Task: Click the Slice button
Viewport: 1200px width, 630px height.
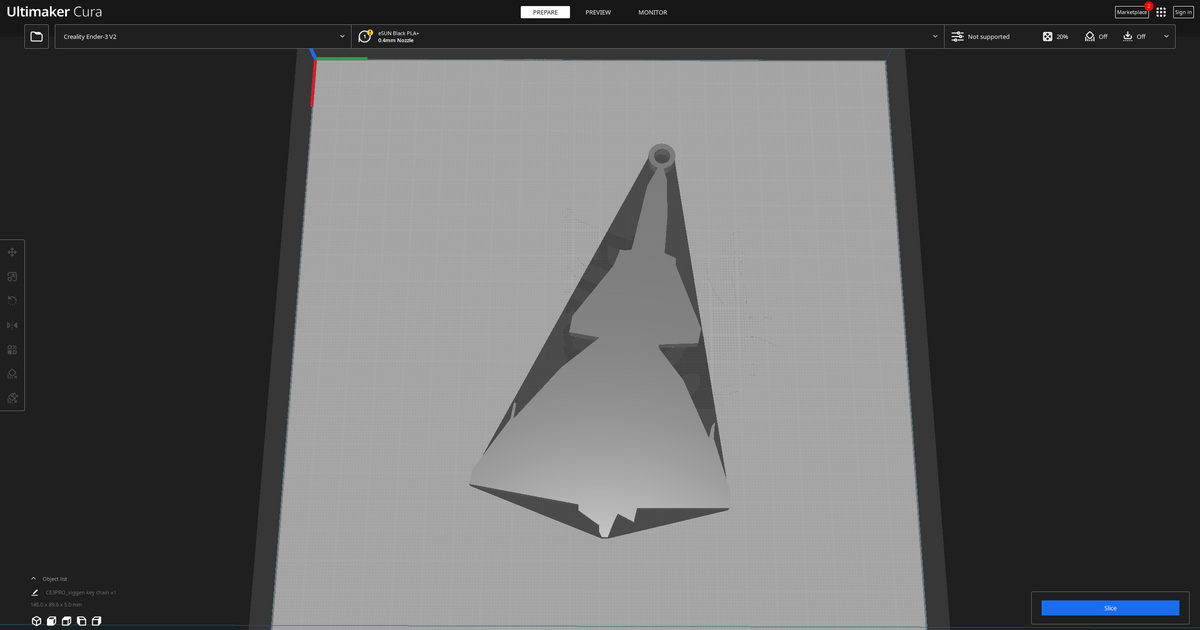Action: pyautogui.click(x=1110, y=607)
